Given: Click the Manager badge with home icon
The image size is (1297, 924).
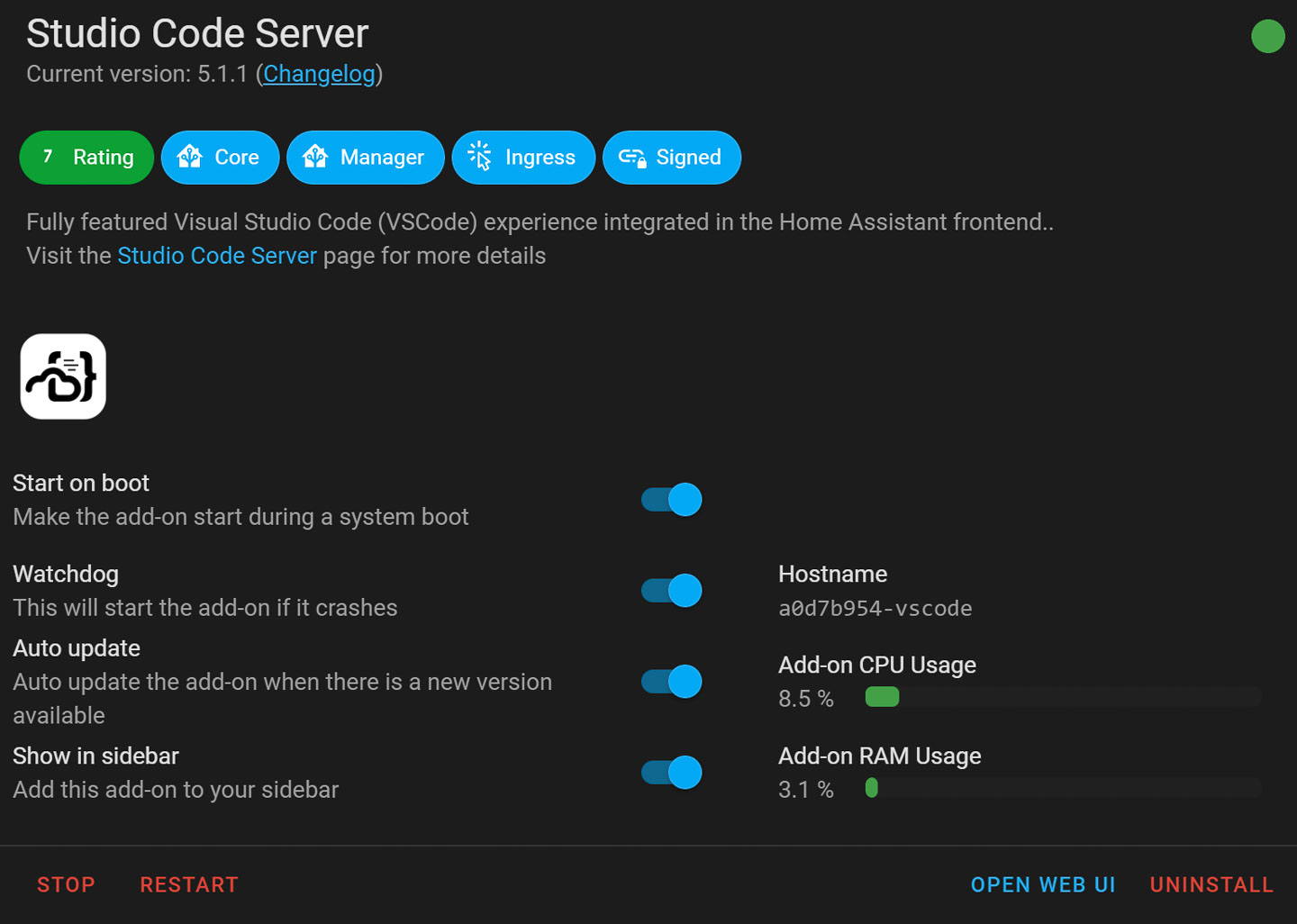Looking at the screenshot, I should click(365, 158).
